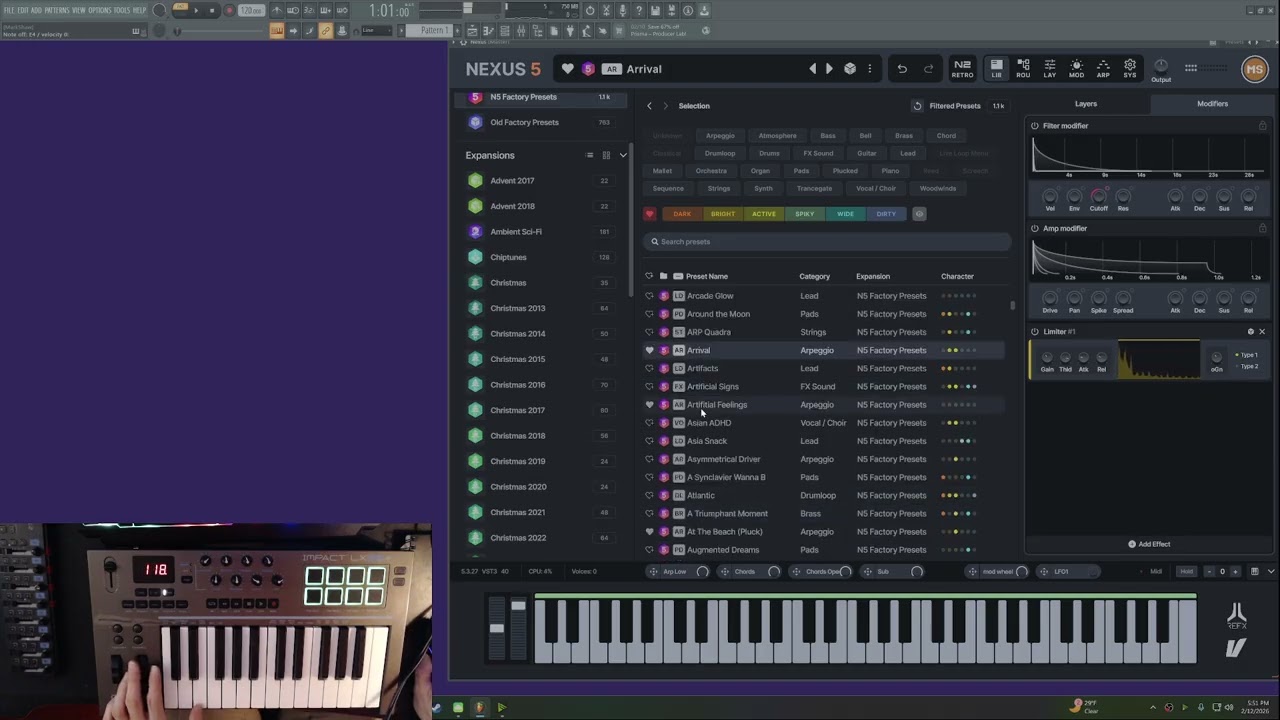Screen dimensions: 1280x720
Task: Adjust the Nexus Output knob
Action: point(1161,66)
